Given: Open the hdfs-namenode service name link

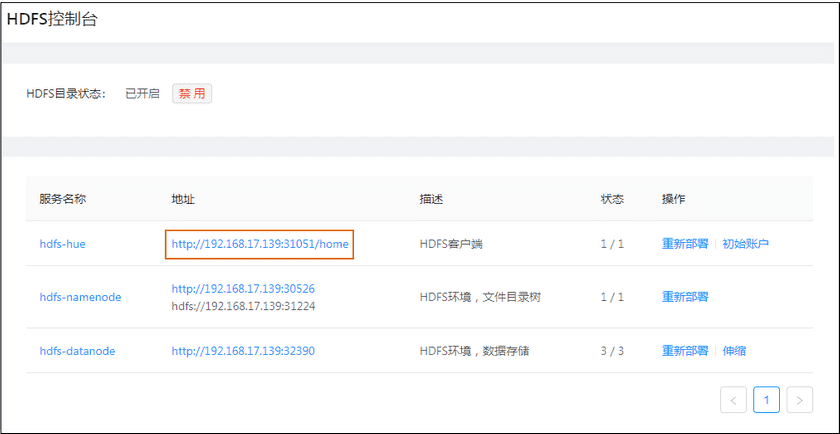Looking at the screenshot, I should (x=80, y=297).
